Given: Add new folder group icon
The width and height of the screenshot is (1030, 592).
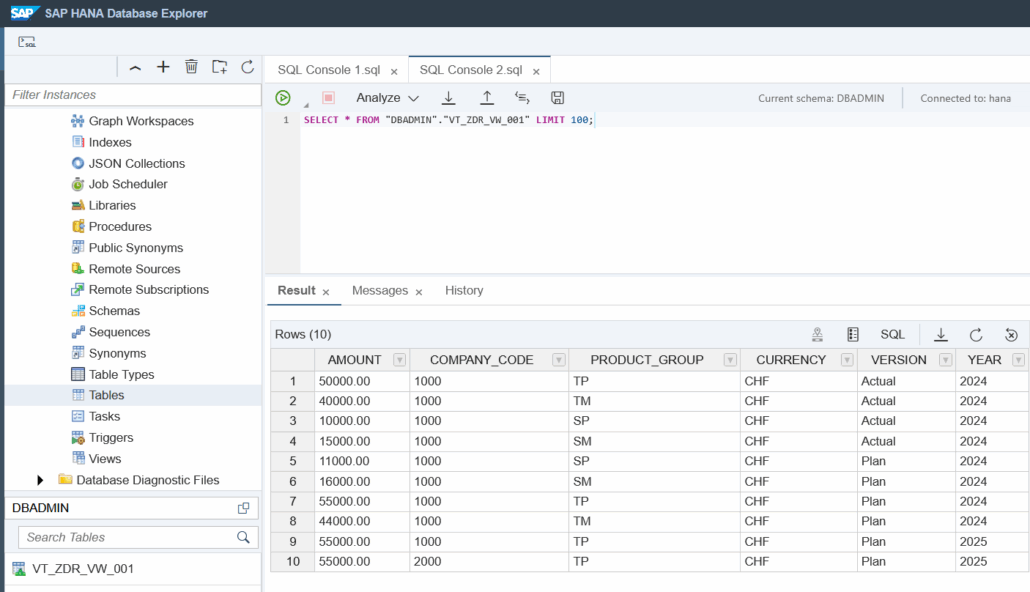Looking at the screenshot, I should point(219,67).
